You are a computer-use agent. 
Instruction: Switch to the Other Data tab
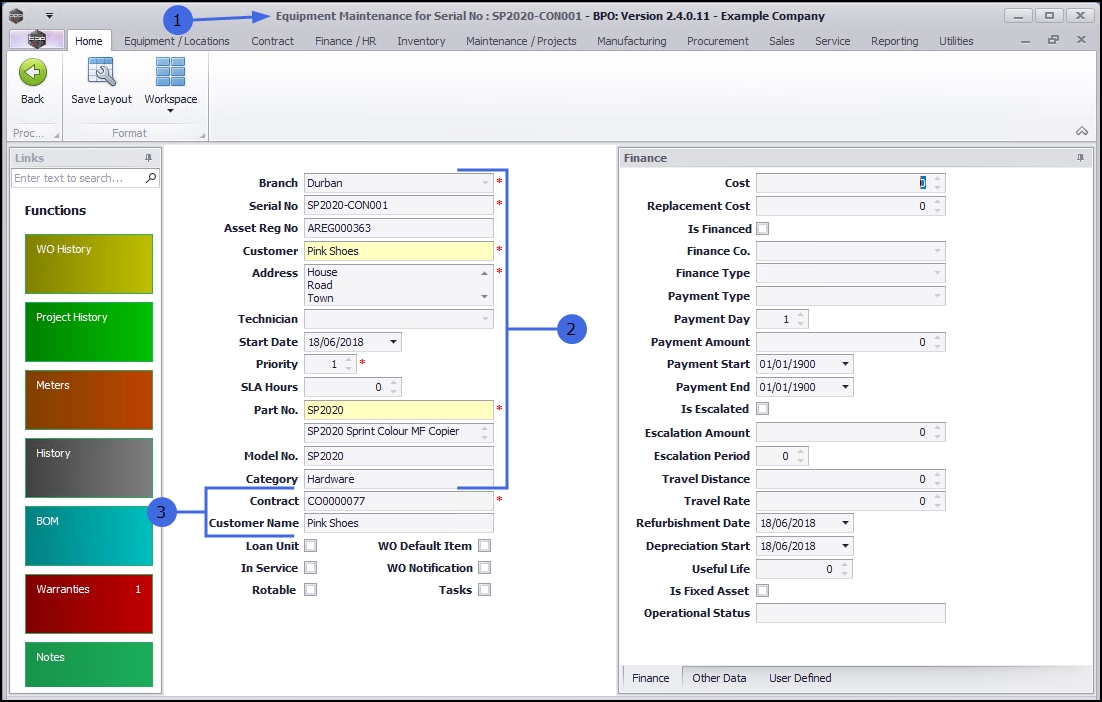(719, 678)
